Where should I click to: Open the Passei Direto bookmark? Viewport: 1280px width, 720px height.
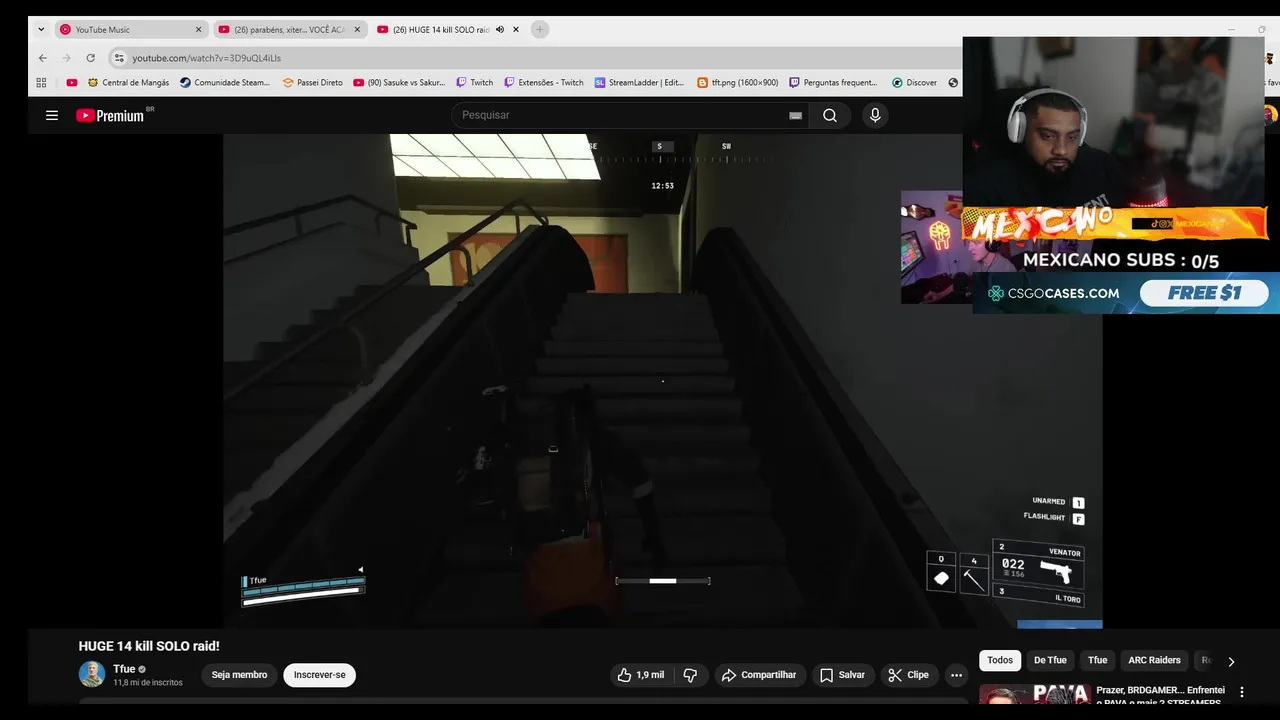click(x=312, y=83)
